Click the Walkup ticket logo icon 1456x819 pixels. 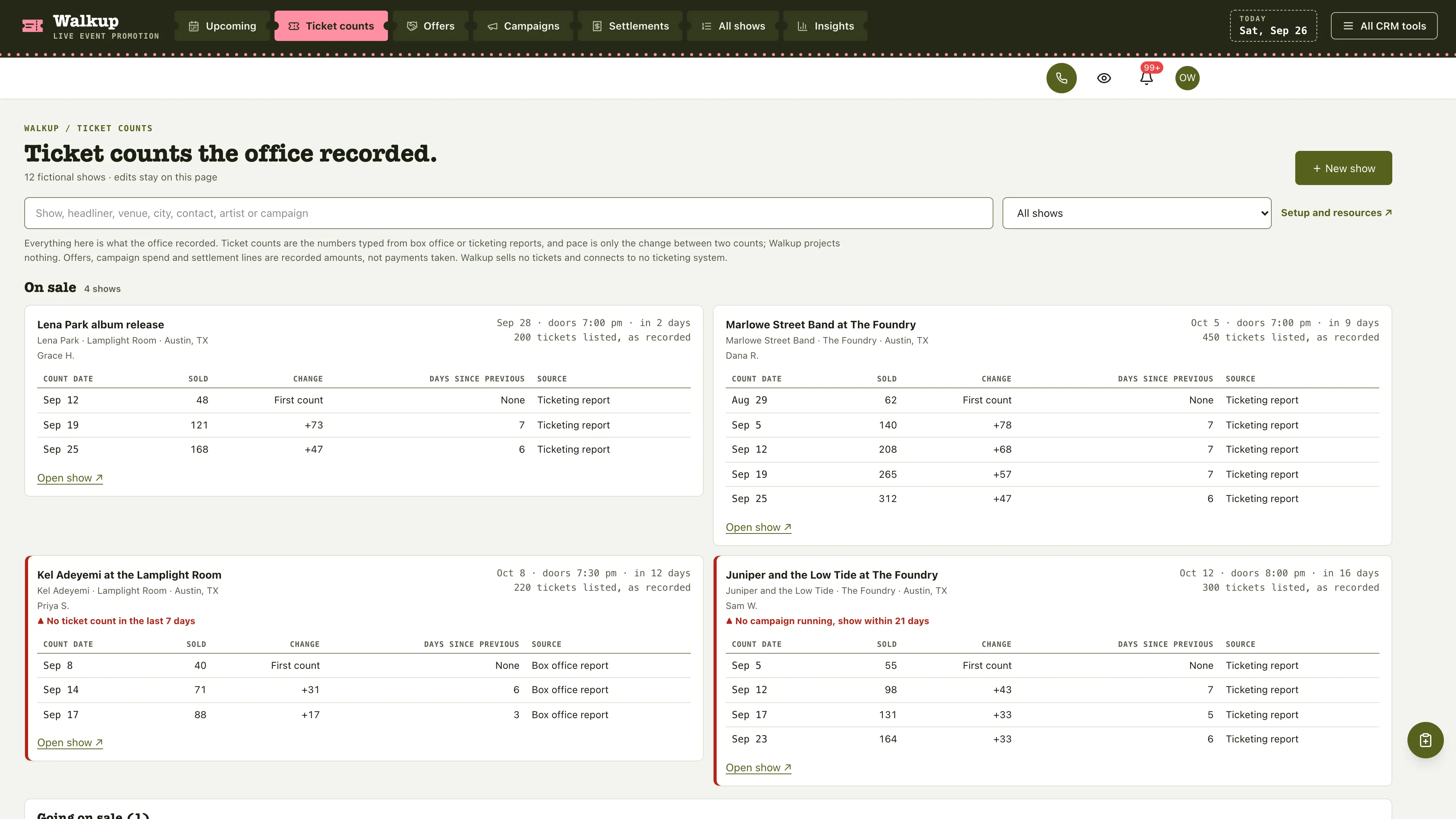33,26
